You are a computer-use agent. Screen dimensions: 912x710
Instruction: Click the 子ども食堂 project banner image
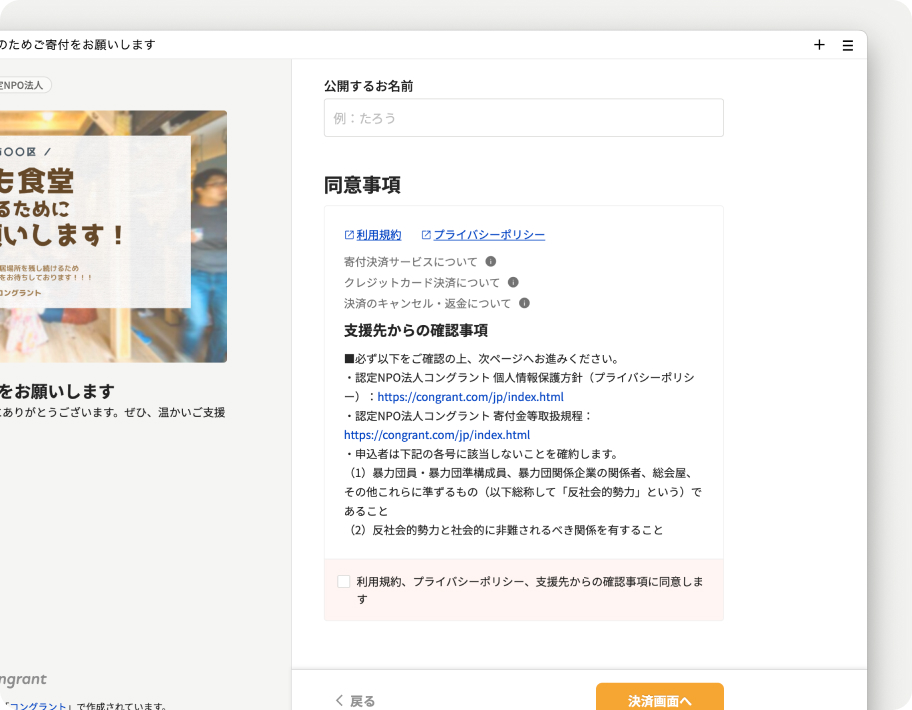[x=113, y=237]
